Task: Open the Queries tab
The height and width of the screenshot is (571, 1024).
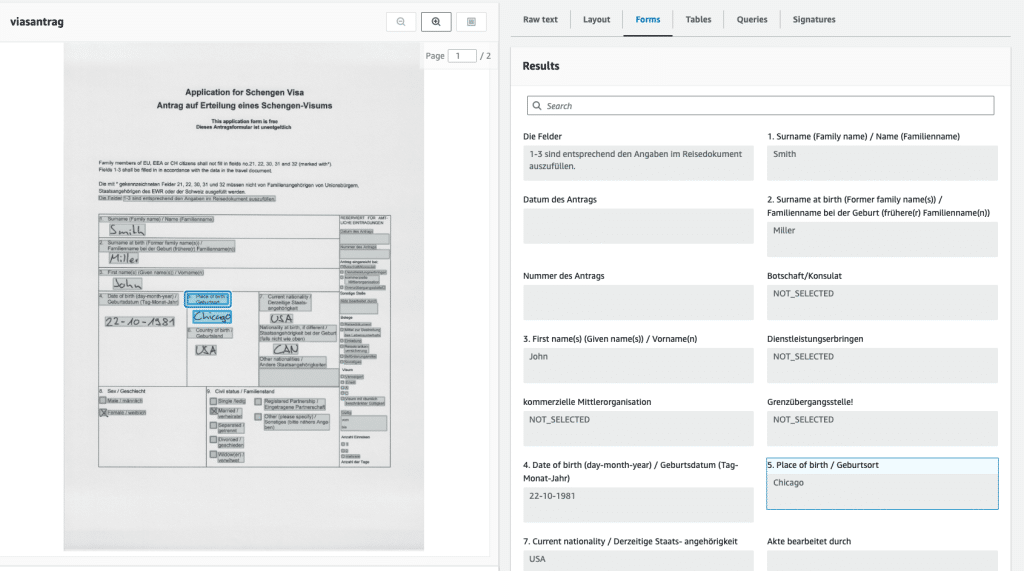Action: (752, 19)
